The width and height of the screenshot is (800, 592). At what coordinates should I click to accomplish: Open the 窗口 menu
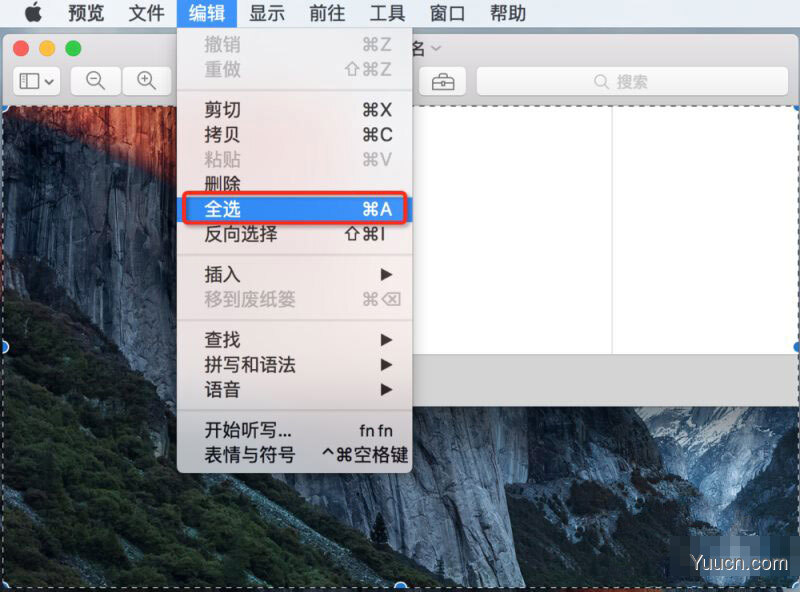[447, 13]
